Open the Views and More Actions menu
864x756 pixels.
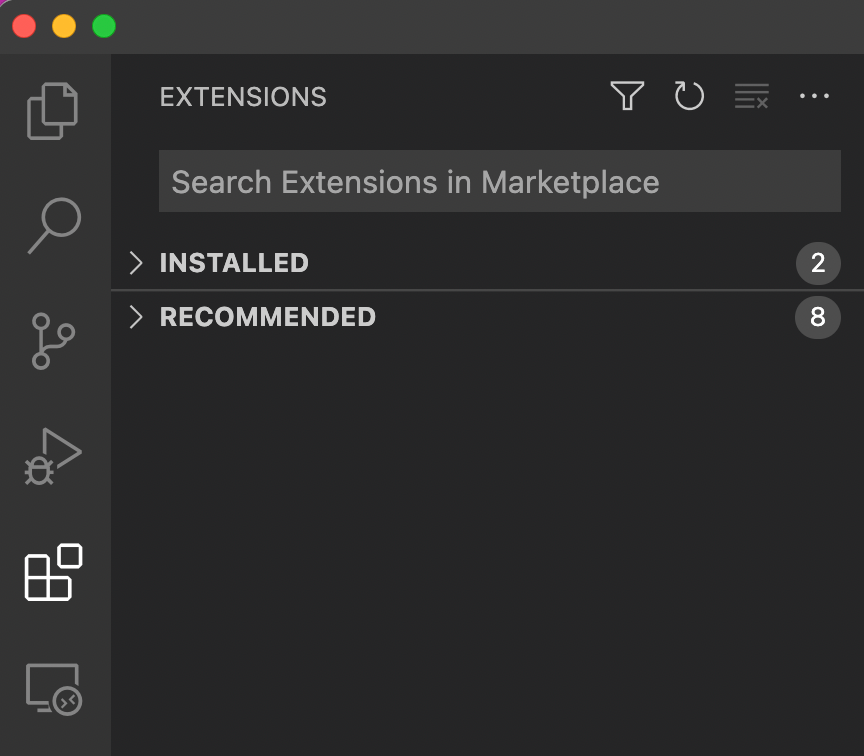[815, 96]
